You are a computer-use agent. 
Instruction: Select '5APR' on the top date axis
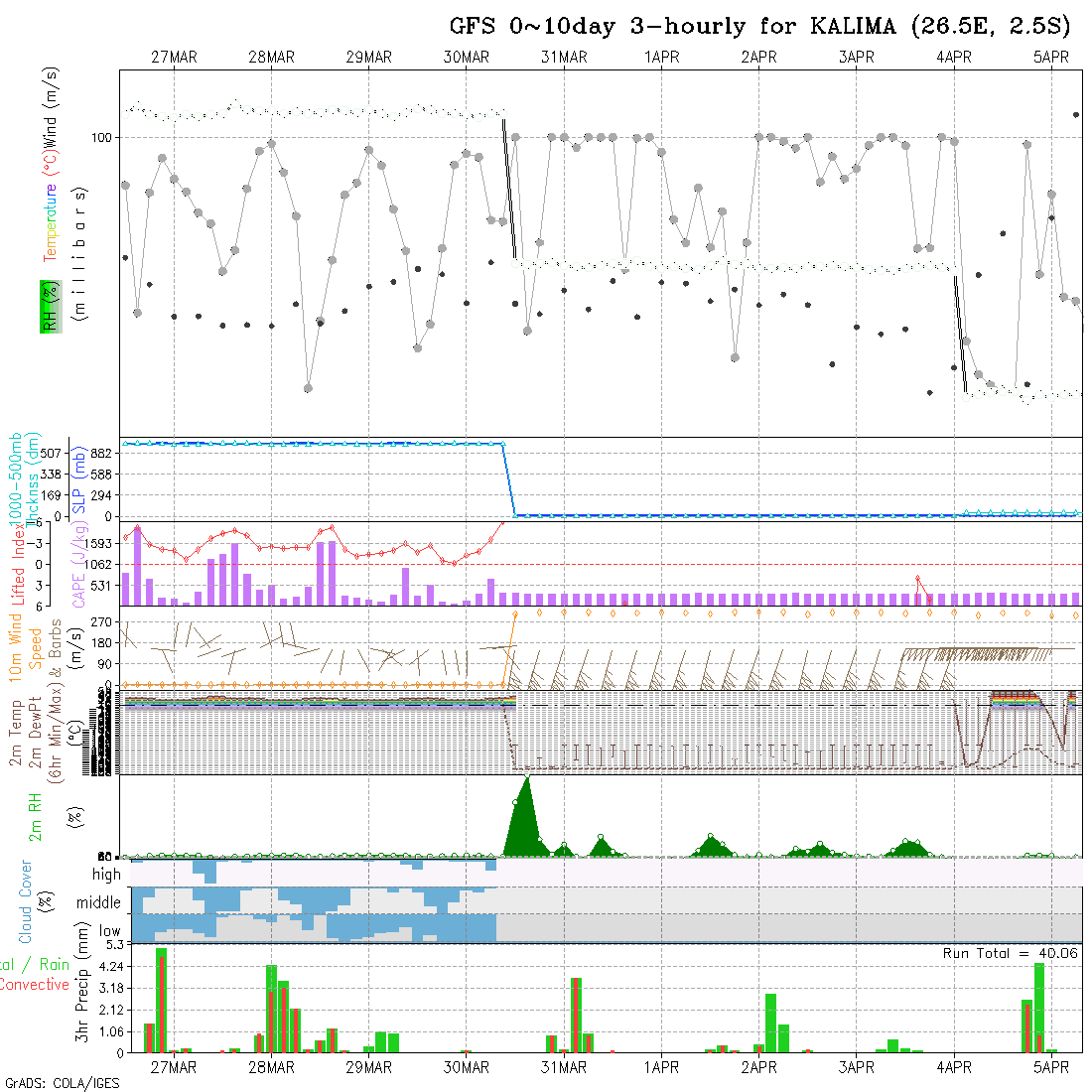click(1051, 58)
